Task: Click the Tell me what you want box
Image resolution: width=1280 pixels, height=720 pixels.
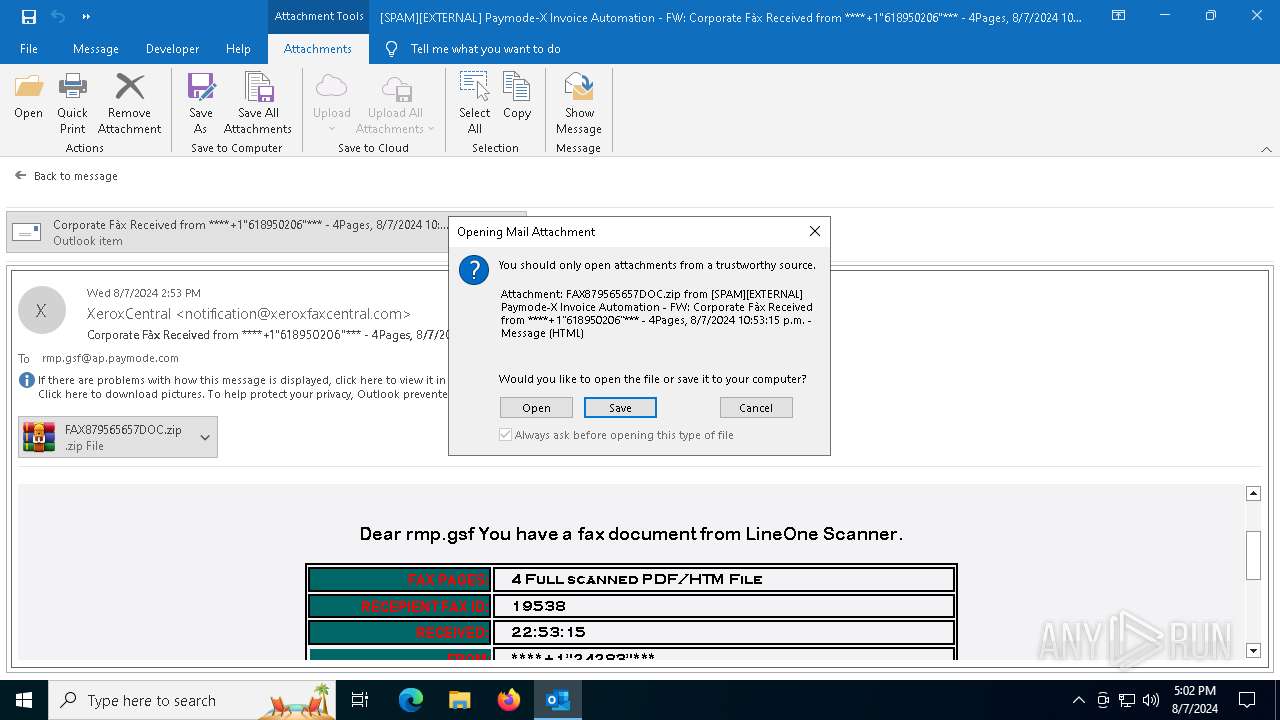Action: (485, 48)
